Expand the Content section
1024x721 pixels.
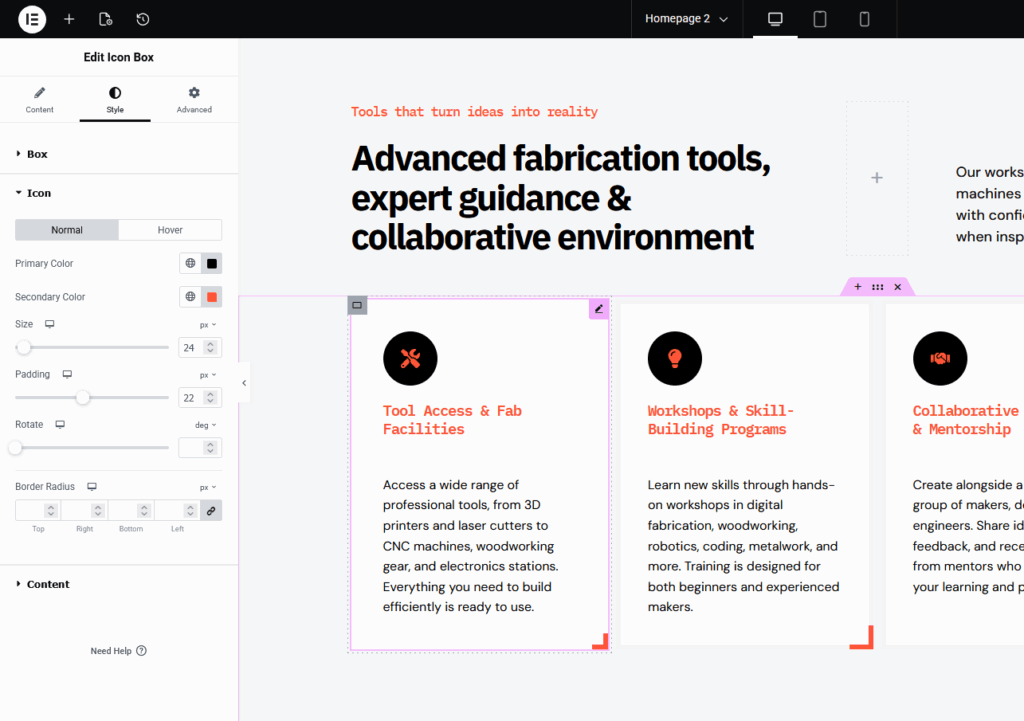click(48, 584)
